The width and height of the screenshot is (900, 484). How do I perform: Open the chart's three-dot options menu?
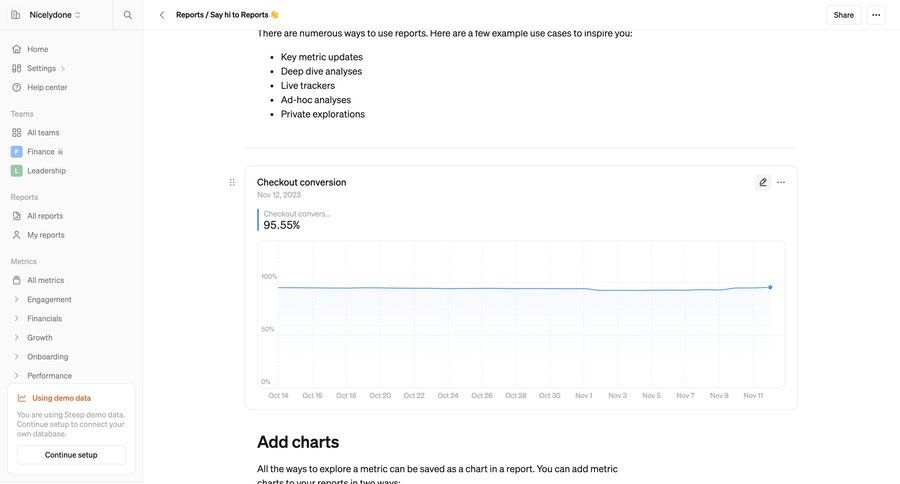(x=781, y=183)
